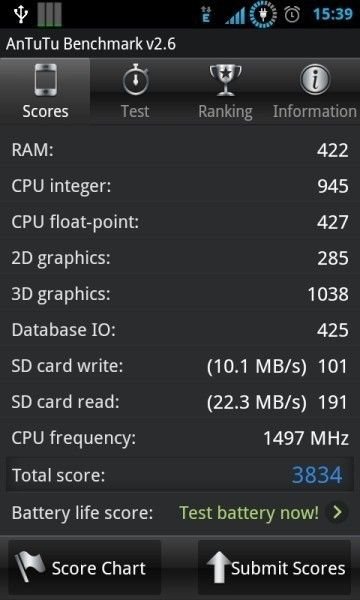The height and width of the screenshot is (600, 360).
Task: Tap the phone icon on Scores tab
Action: 45,80
